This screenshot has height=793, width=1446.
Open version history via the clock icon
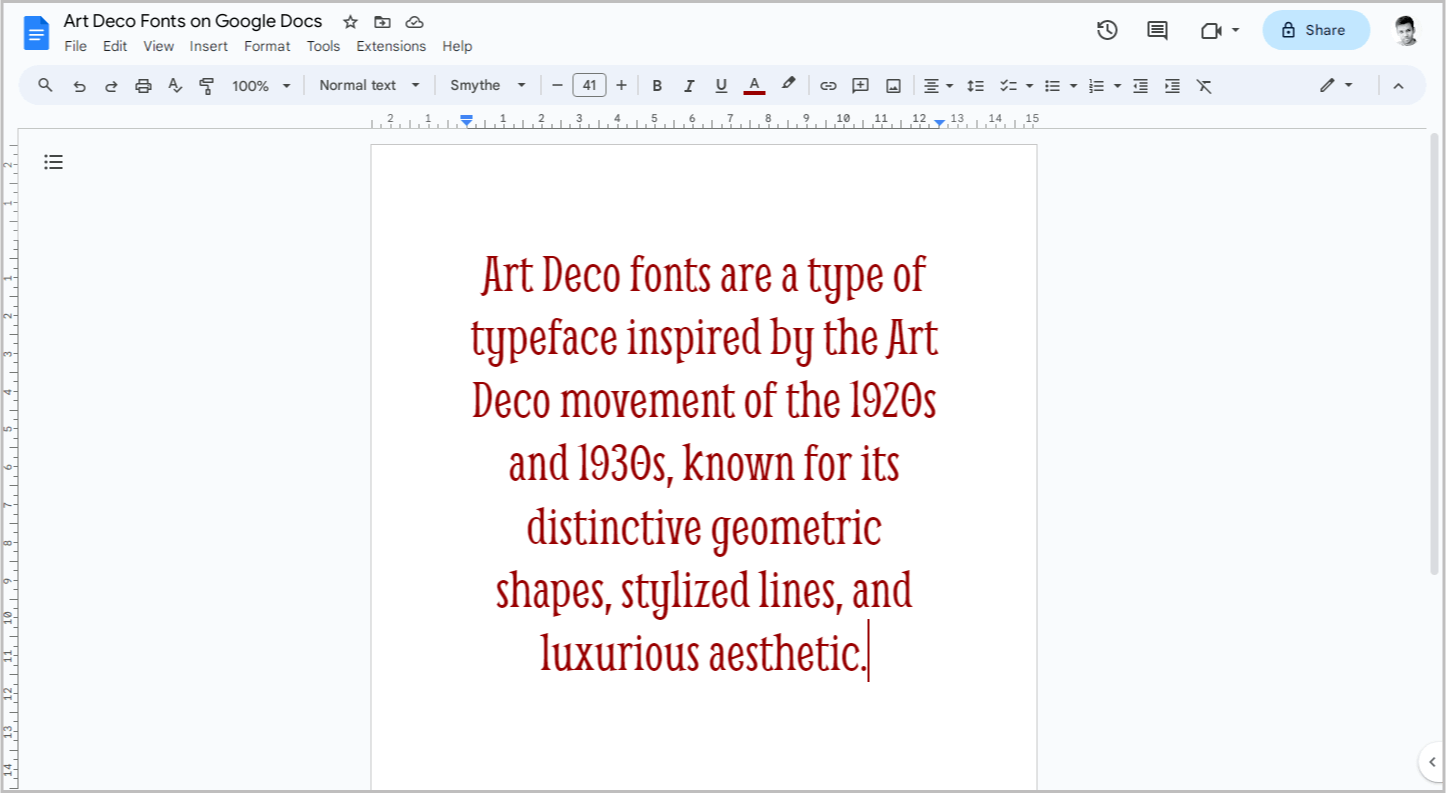click(x=1107, y=30)
